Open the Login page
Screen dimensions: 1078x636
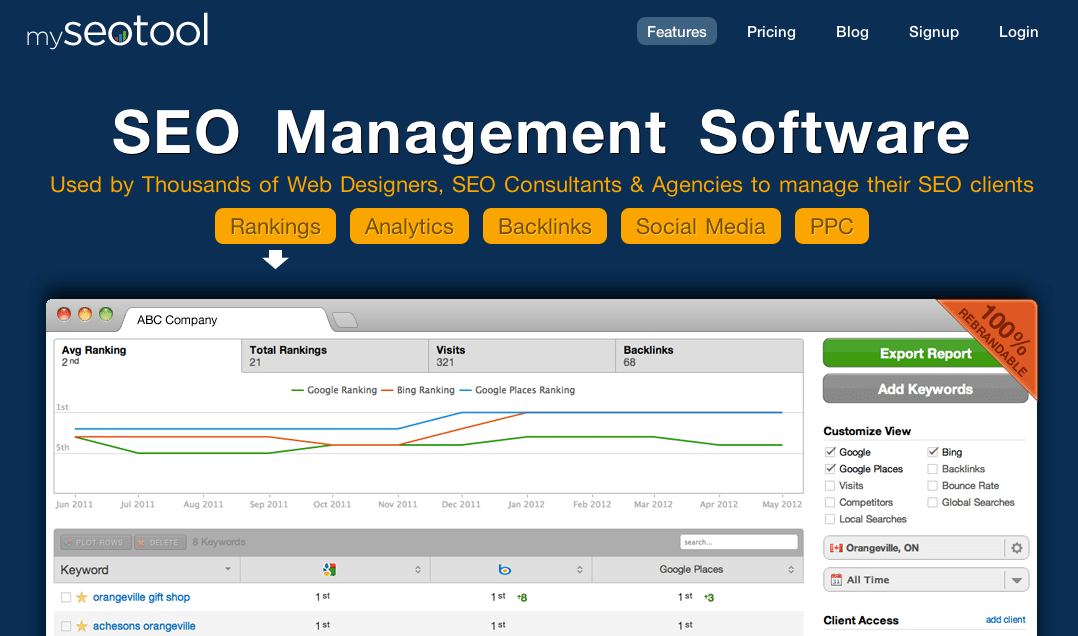click(1019, 32)
